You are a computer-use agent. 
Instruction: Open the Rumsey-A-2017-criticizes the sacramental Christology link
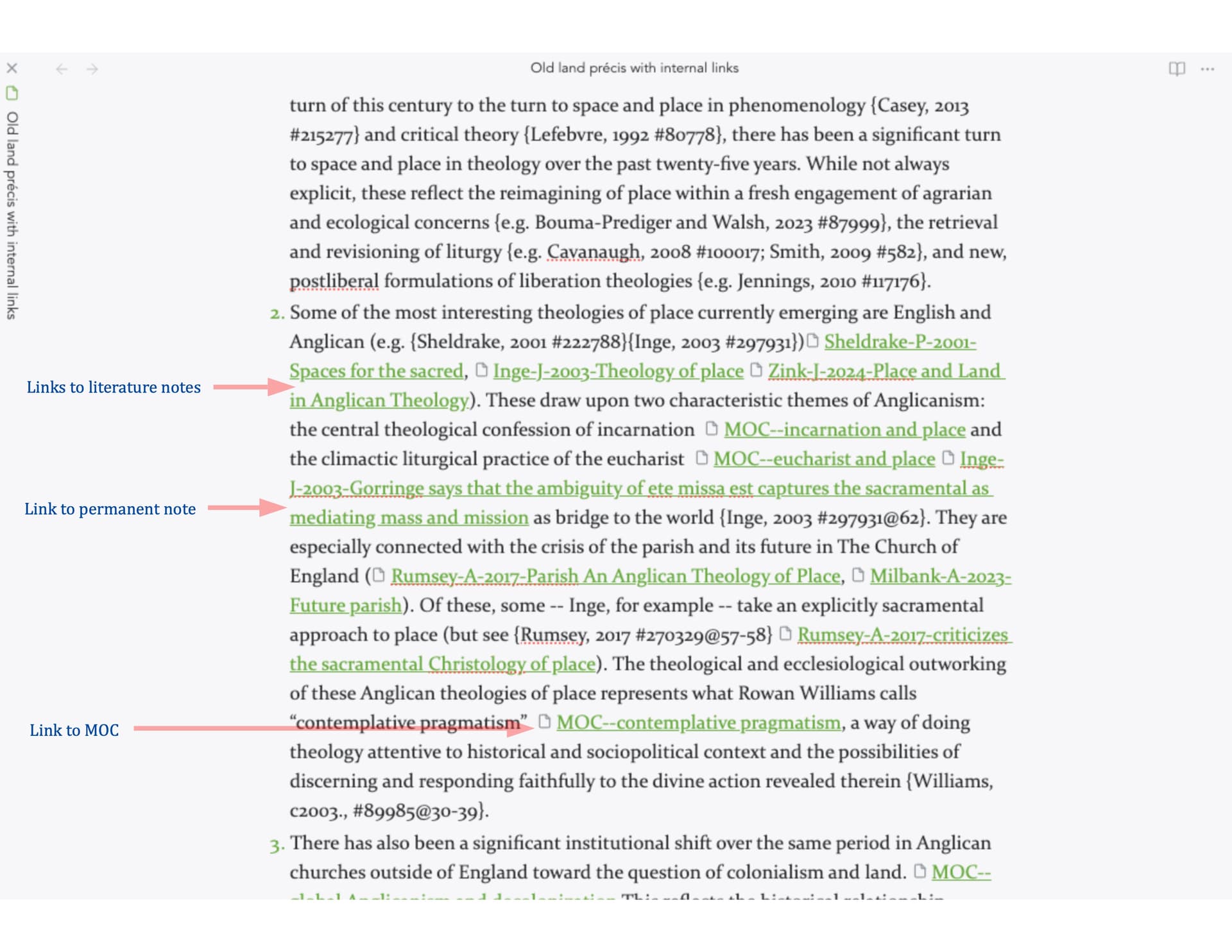[903, 635]
